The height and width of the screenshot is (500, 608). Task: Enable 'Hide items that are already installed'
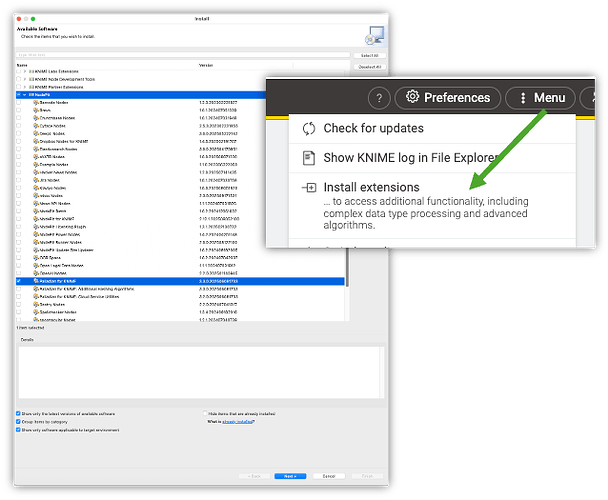coord(204,413)
